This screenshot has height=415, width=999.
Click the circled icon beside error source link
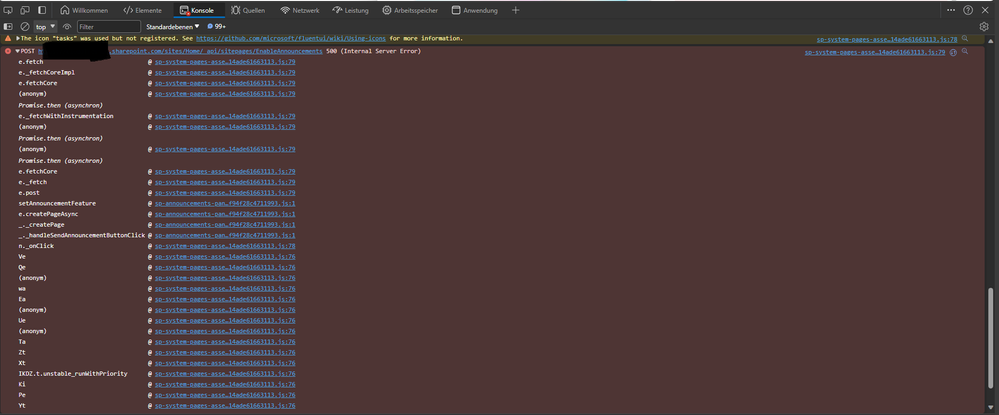pyautogui.click(x=953, y=52)
